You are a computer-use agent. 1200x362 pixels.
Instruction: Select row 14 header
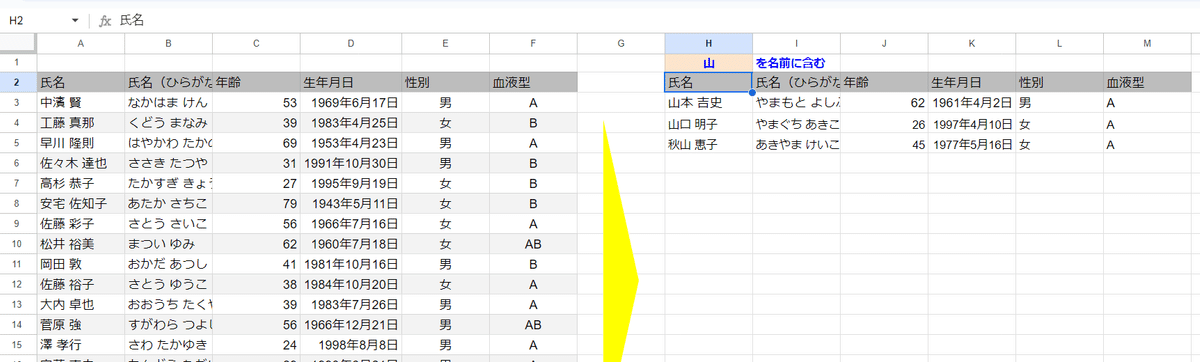[18, 325]
